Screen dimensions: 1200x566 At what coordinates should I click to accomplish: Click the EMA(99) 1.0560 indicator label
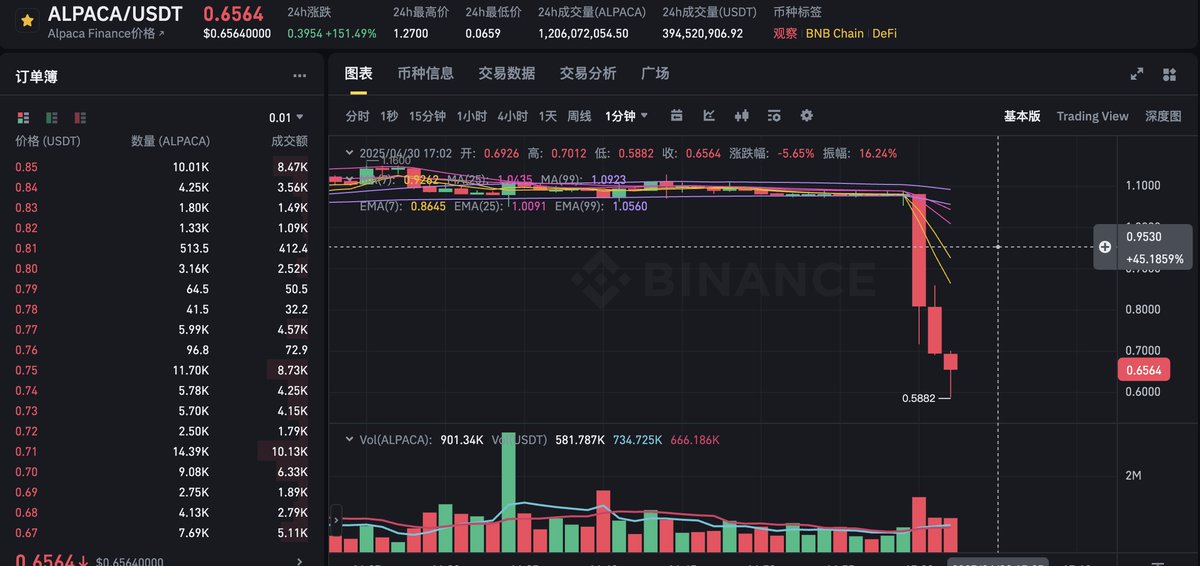(x=599, y=207)
